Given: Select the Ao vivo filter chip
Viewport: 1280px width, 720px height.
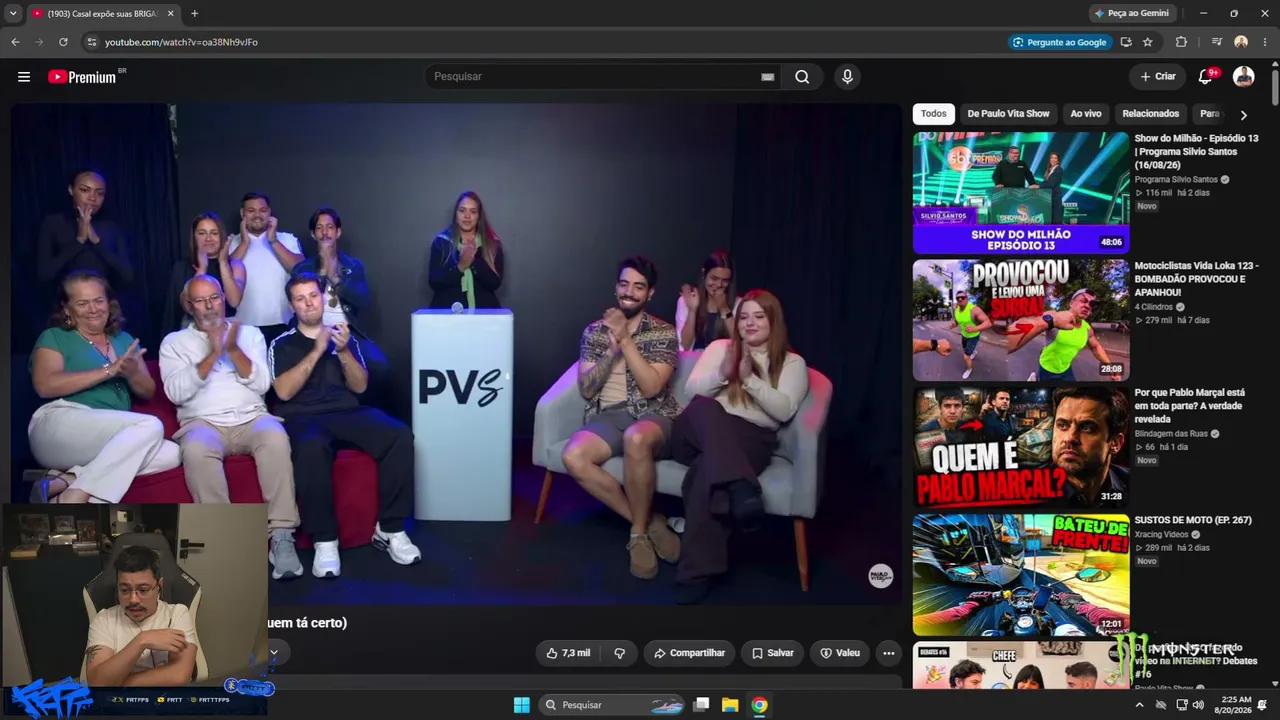Looking at the screenshot, I should 1086,114.
